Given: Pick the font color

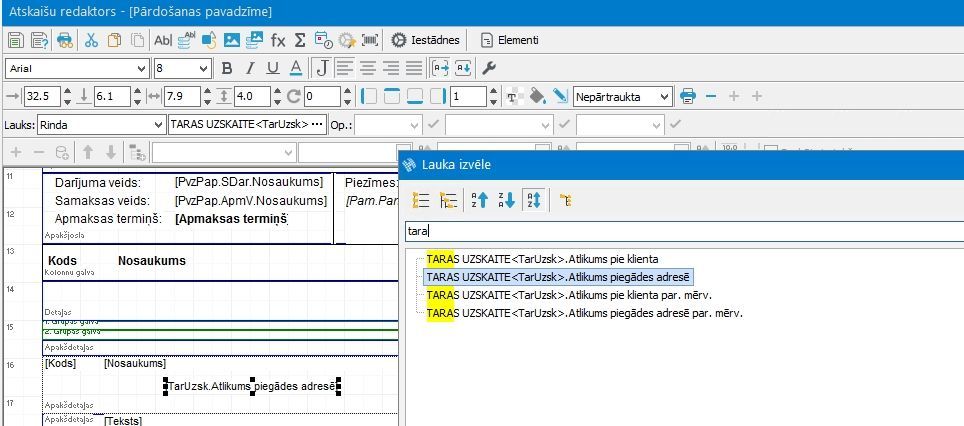Looking at the screenshot, I should coord(296,68).
